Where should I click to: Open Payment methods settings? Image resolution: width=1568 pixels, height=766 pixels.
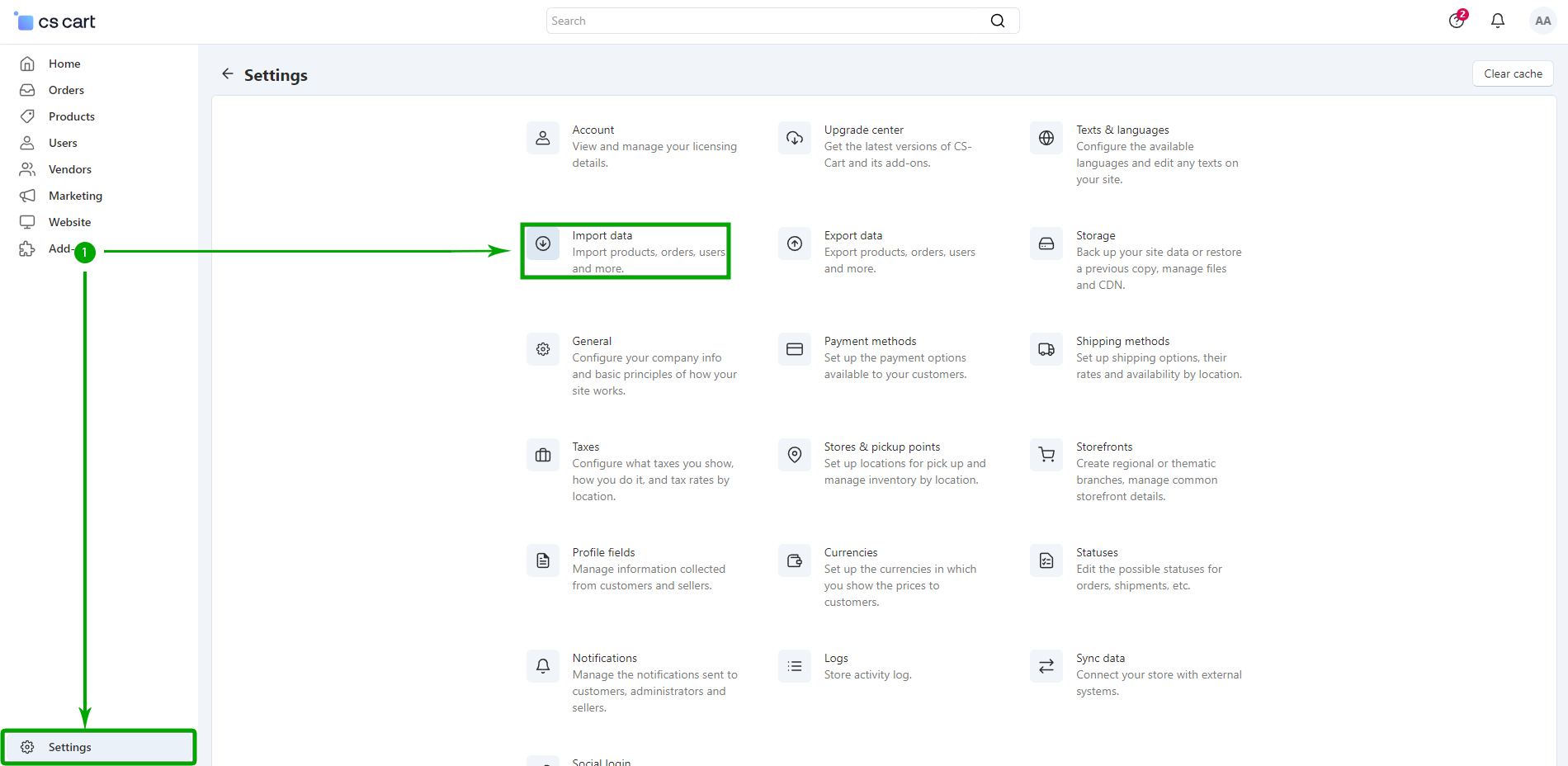(x=870, y=342)
